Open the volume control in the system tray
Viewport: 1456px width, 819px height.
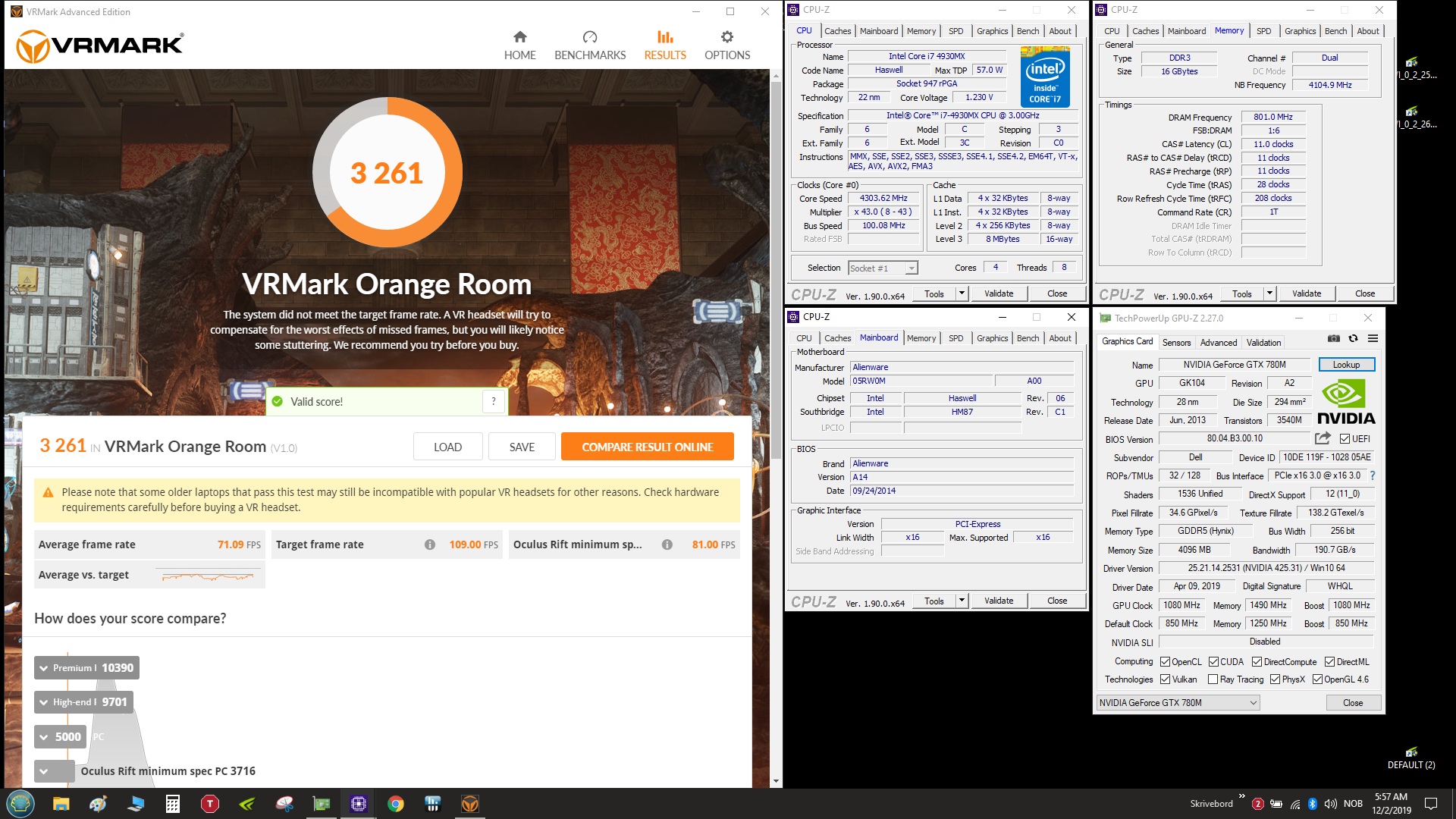(1331, 804)
